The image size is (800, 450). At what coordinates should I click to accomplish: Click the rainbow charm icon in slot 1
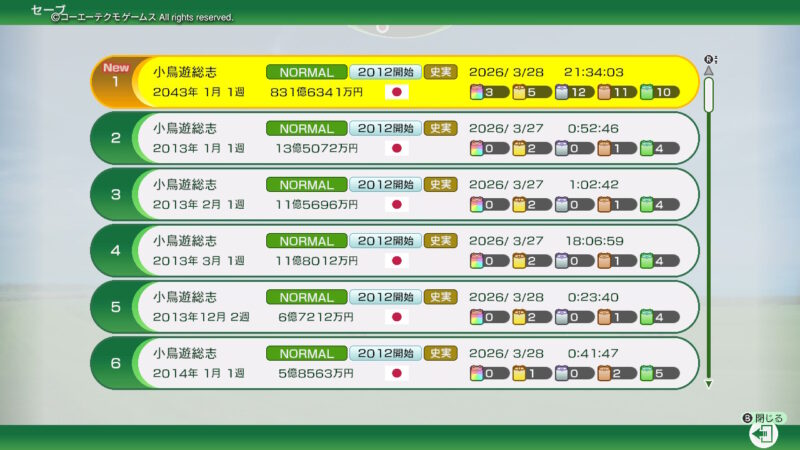coord(476,92)
